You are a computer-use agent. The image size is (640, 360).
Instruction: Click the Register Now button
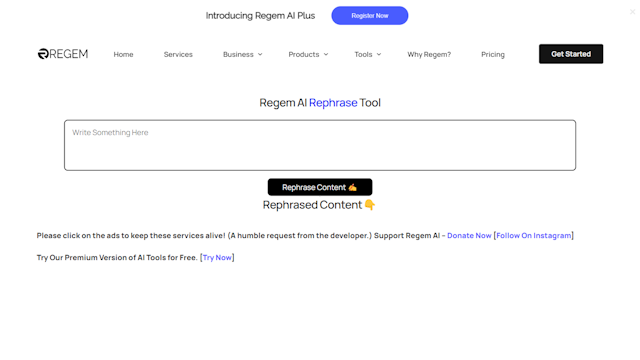click(x=369, y=16)
